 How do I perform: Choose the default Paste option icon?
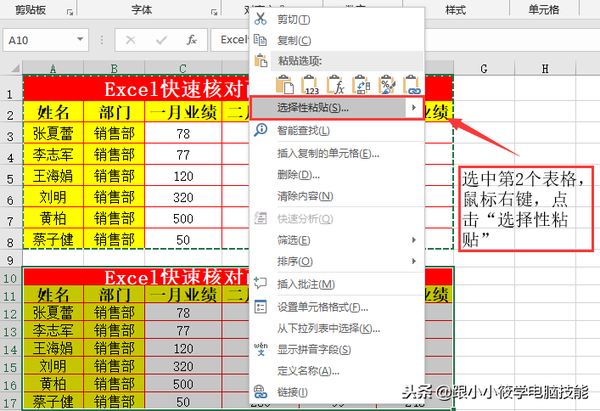[285, 84]
